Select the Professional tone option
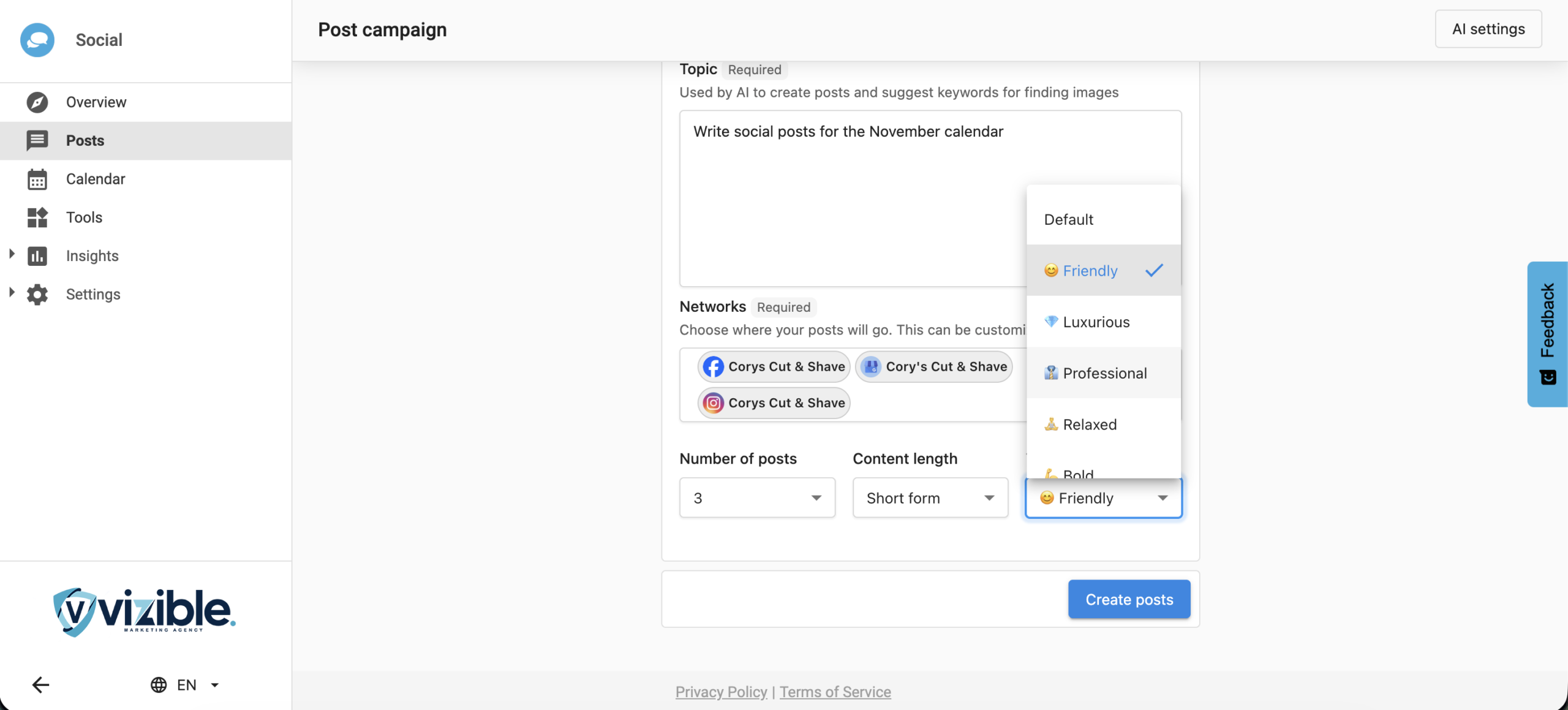This screenshot has height=710, width=1568. click(1104, 373)
